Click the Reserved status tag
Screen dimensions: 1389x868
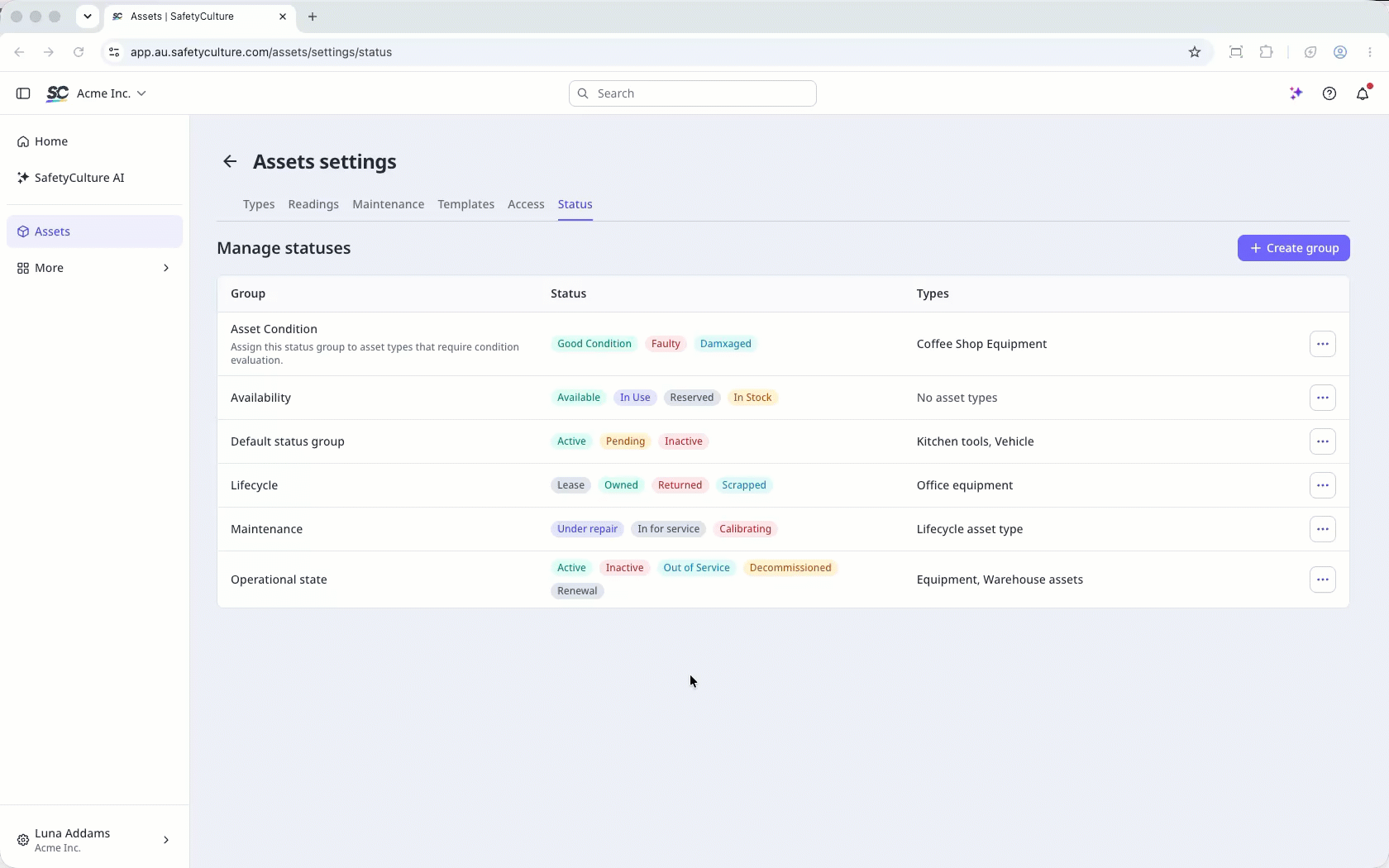692,398
